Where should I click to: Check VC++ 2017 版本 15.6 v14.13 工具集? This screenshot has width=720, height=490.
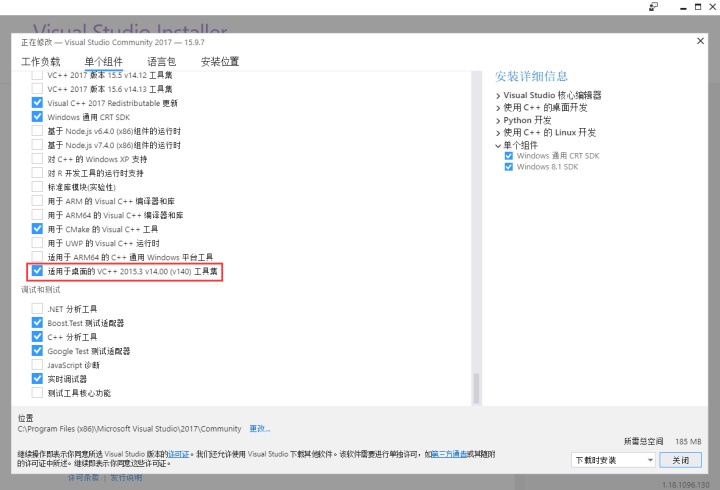(x=37, y=89)
